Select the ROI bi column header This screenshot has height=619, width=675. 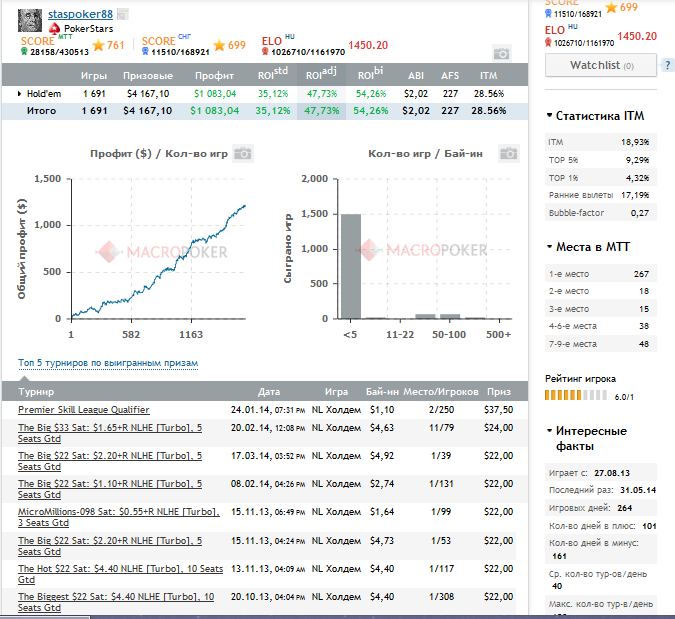point(370,74)
